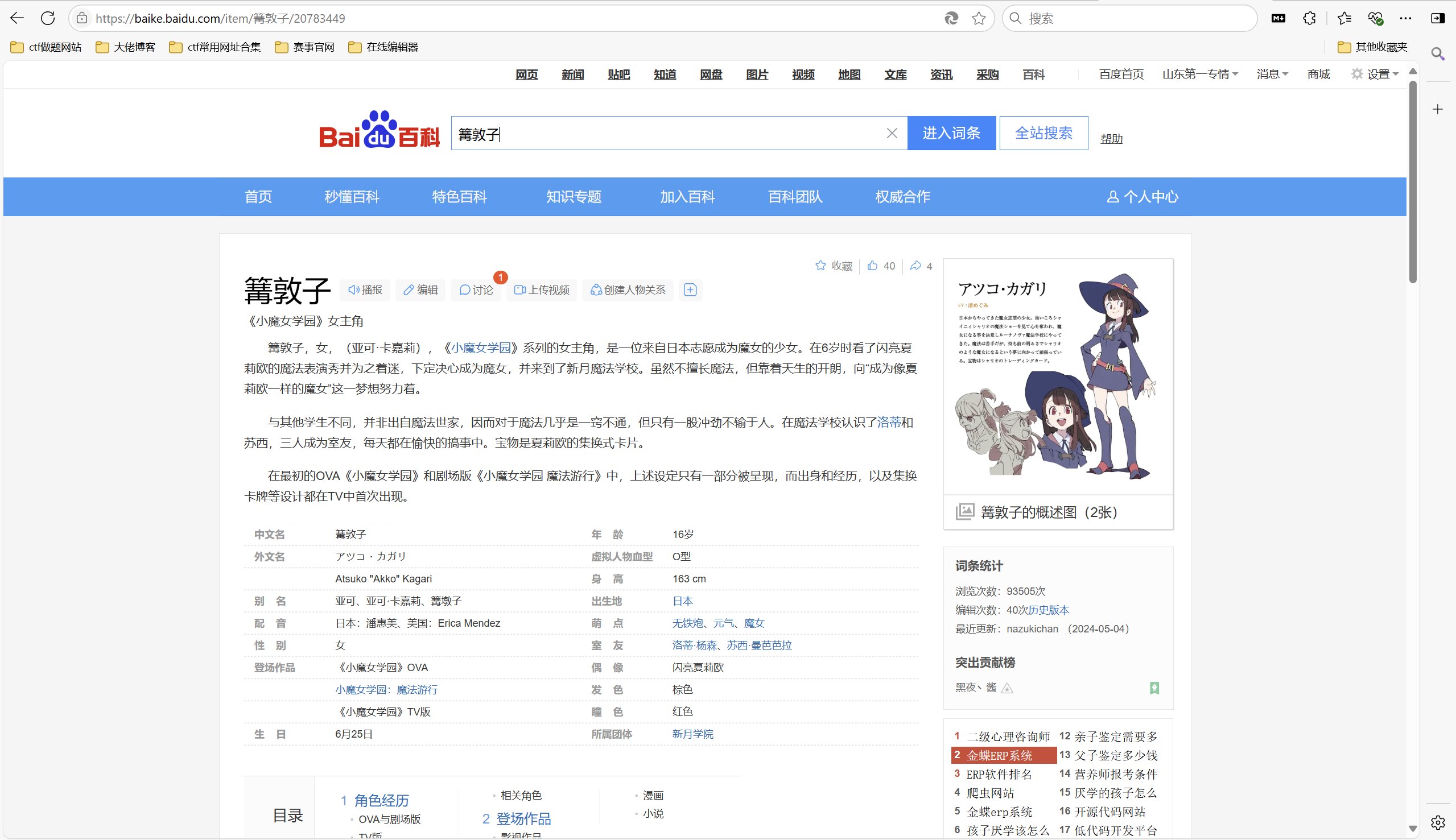Go to the 贴吧 top nav link

point(618,75)
